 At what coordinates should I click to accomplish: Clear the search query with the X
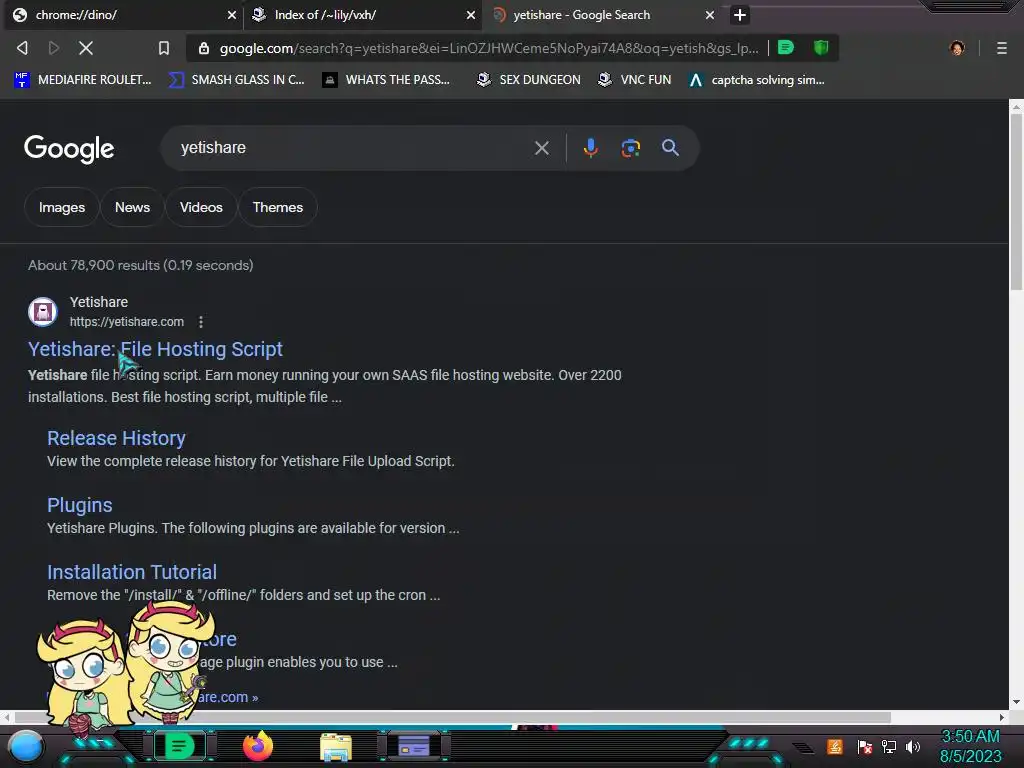(541, 148)
